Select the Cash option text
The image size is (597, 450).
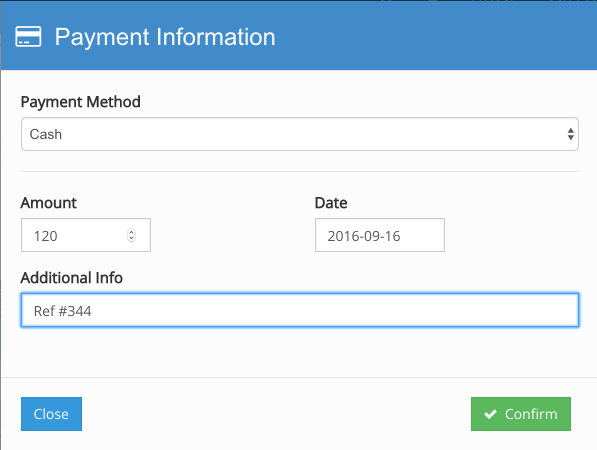point(46,134)
